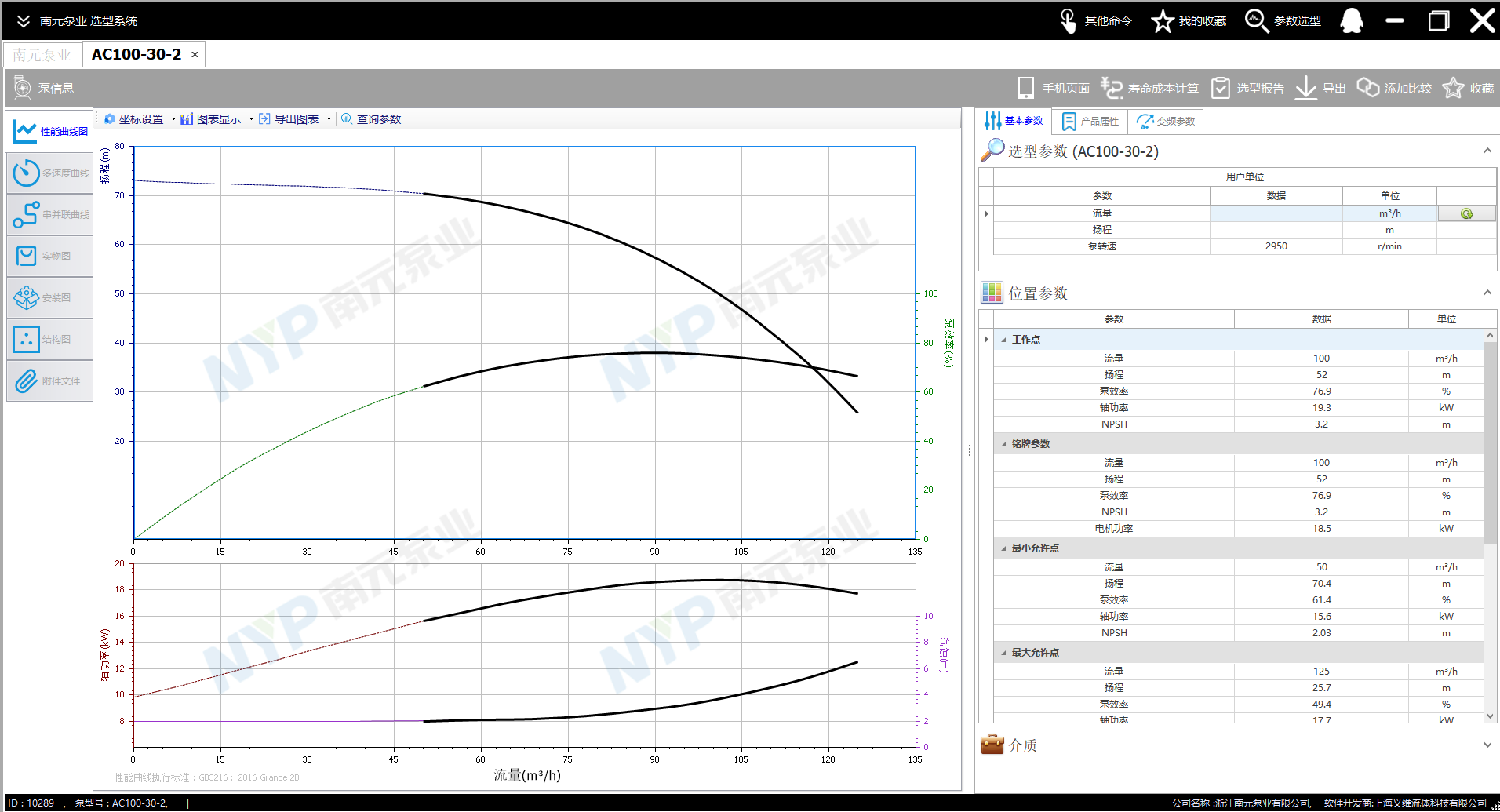Open 参数选型 search
Viewport: 1500px width, 812px height.
1283,20
